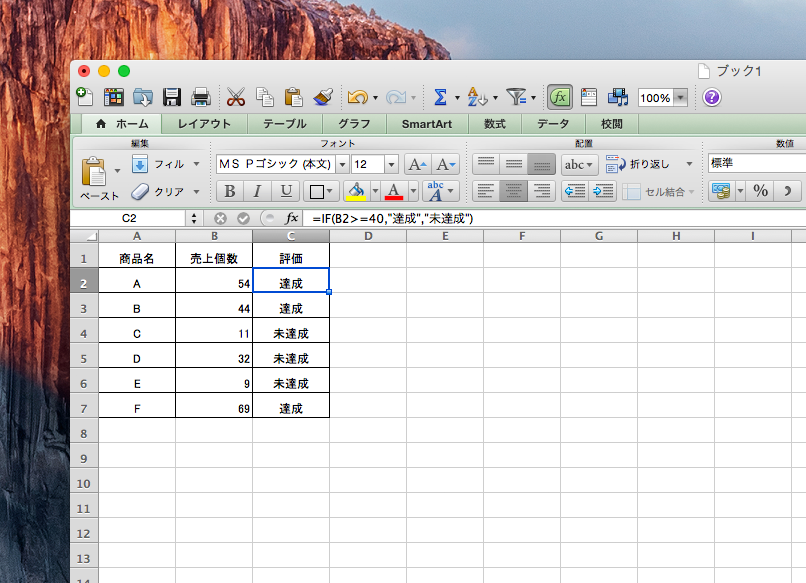Switch to 校閲 tab
Image resolution: width=806 pixels, height=583 pixels.
[612, 124]
